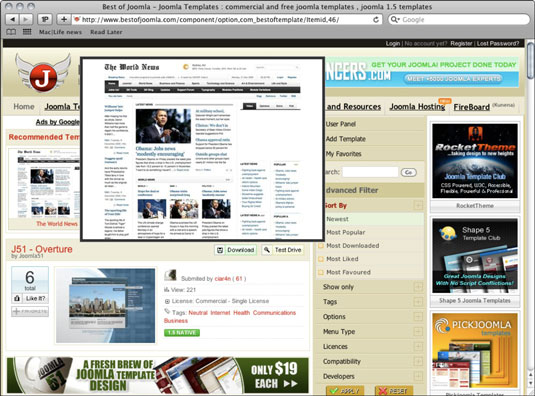
Task: Click the Safari forward arrow button
Action: [26, 19]
